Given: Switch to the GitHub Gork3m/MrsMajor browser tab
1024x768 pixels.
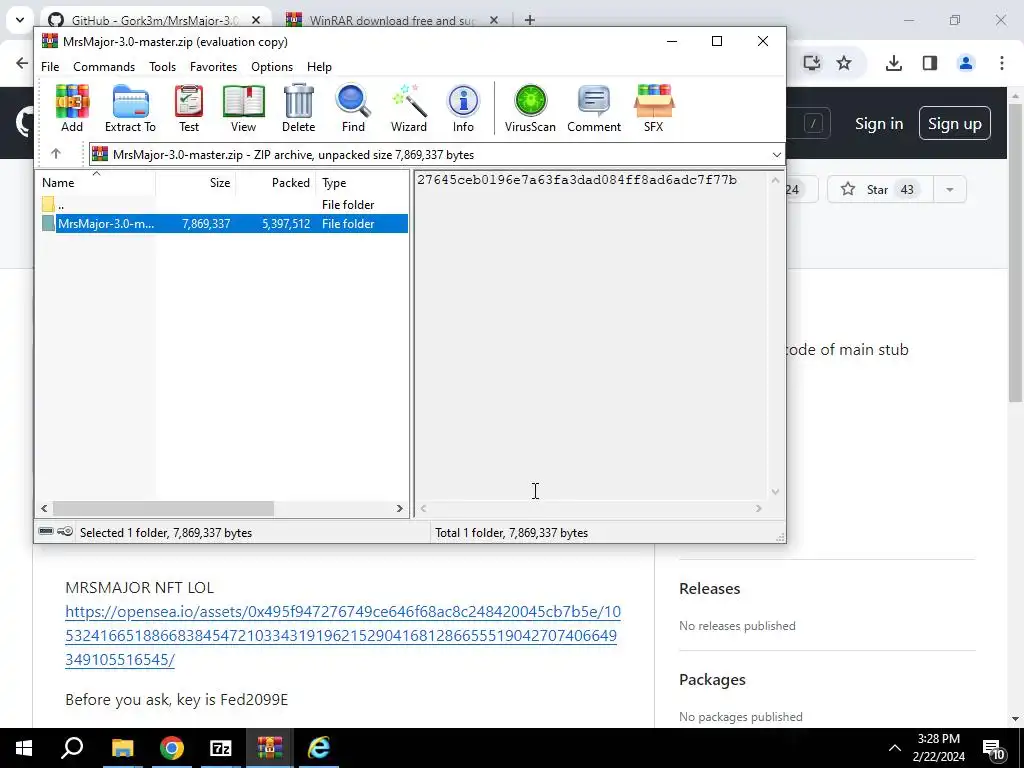Looking at the screenshot, I should tap(154, 20).
